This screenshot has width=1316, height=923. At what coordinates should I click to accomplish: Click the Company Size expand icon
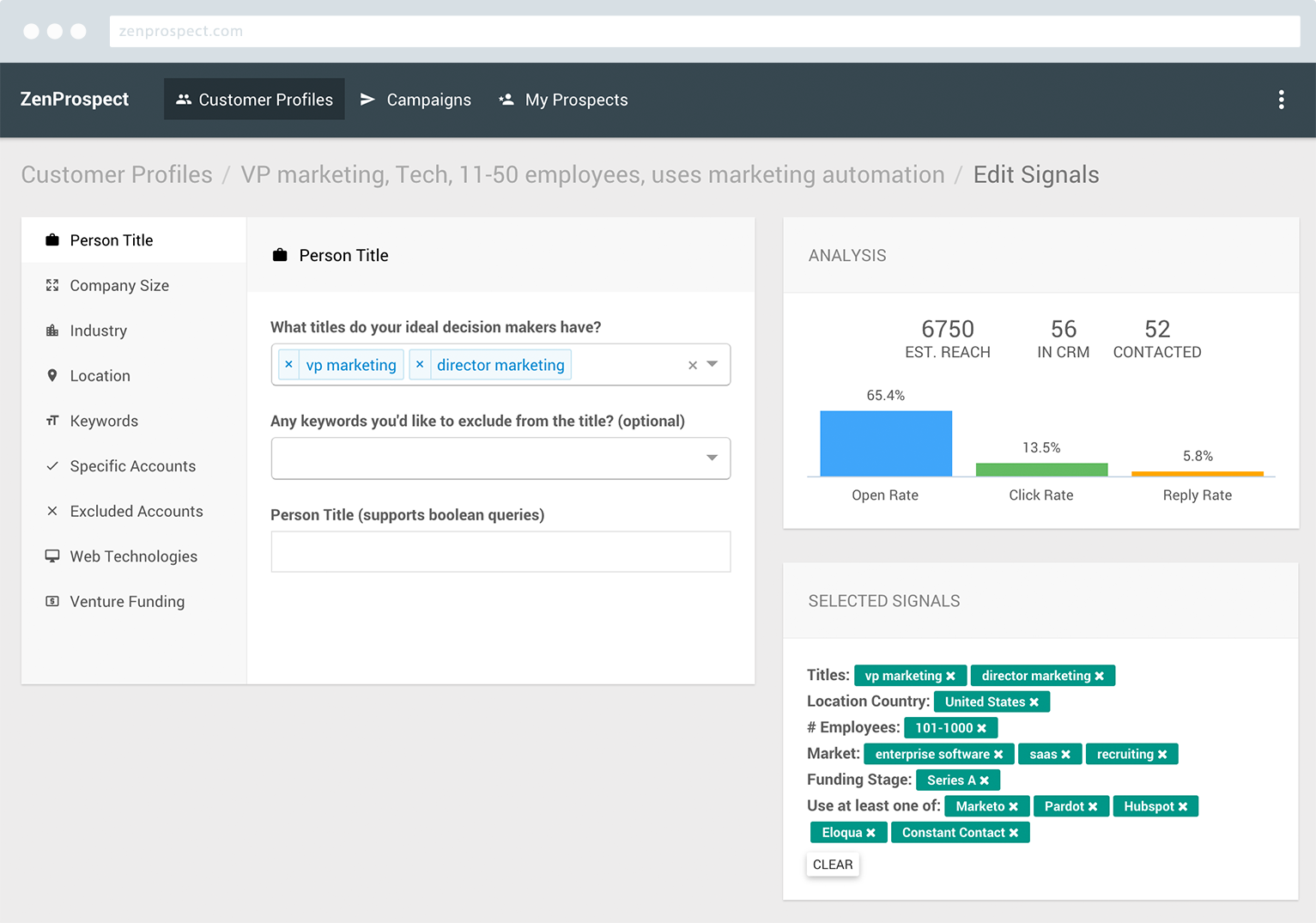52,285
